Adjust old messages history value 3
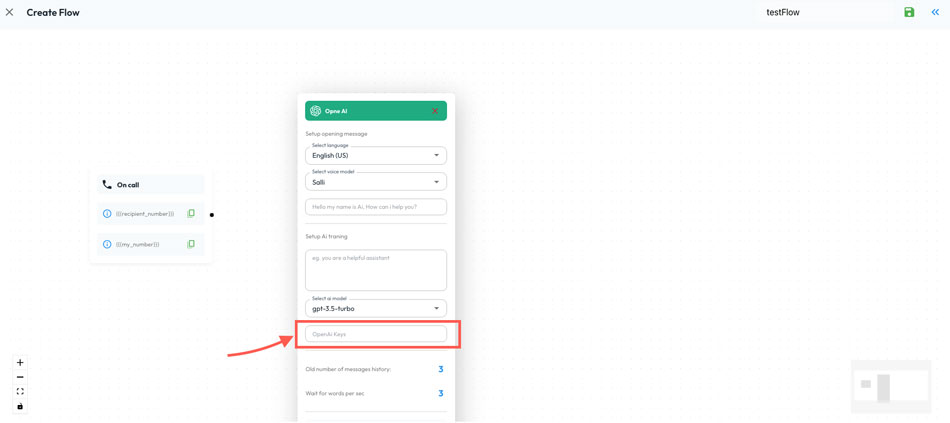 click(440, 370)
